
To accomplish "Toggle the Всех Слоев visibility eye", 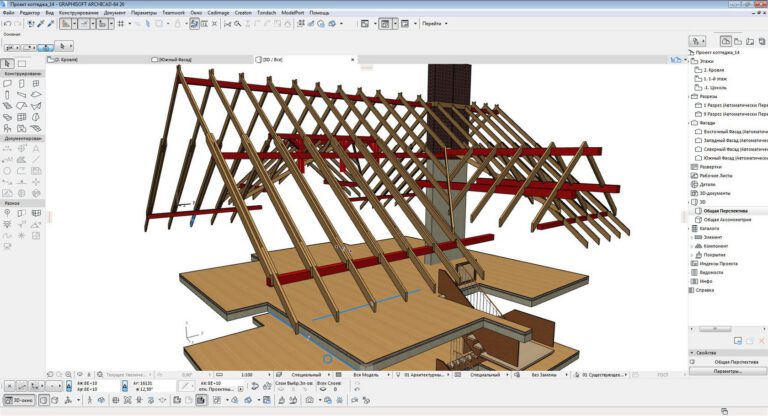I will pos(323,389).
